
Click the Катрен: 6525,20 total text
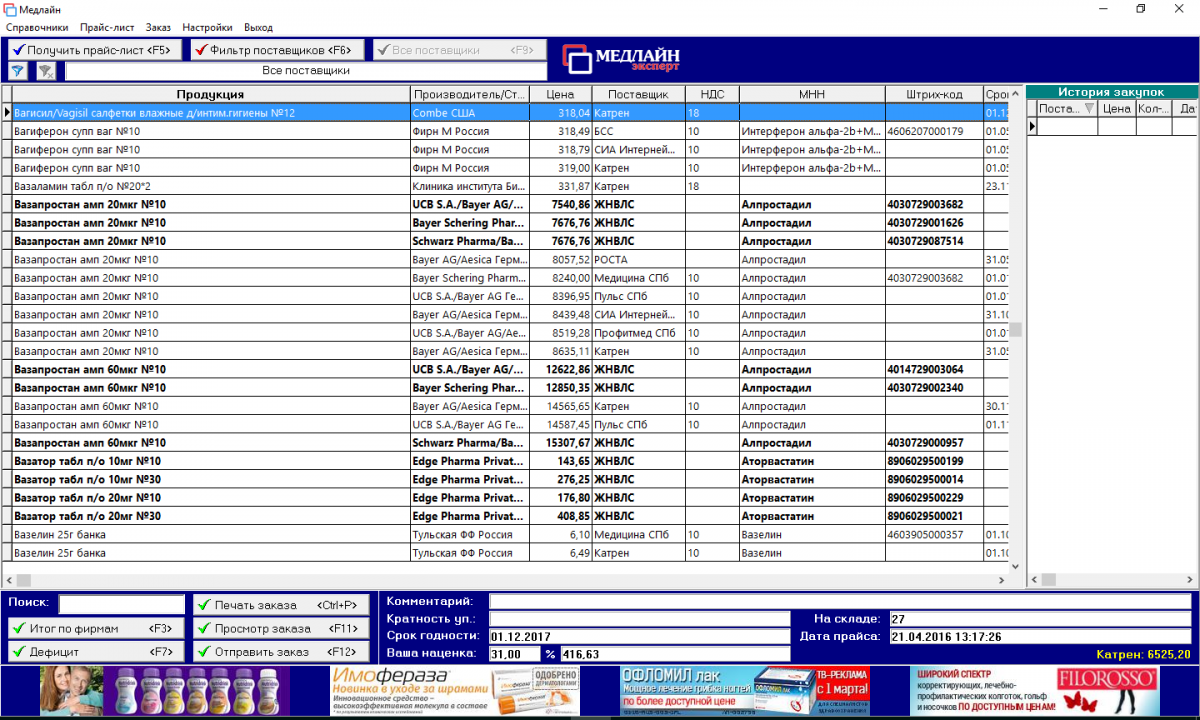pos(1143,654)
